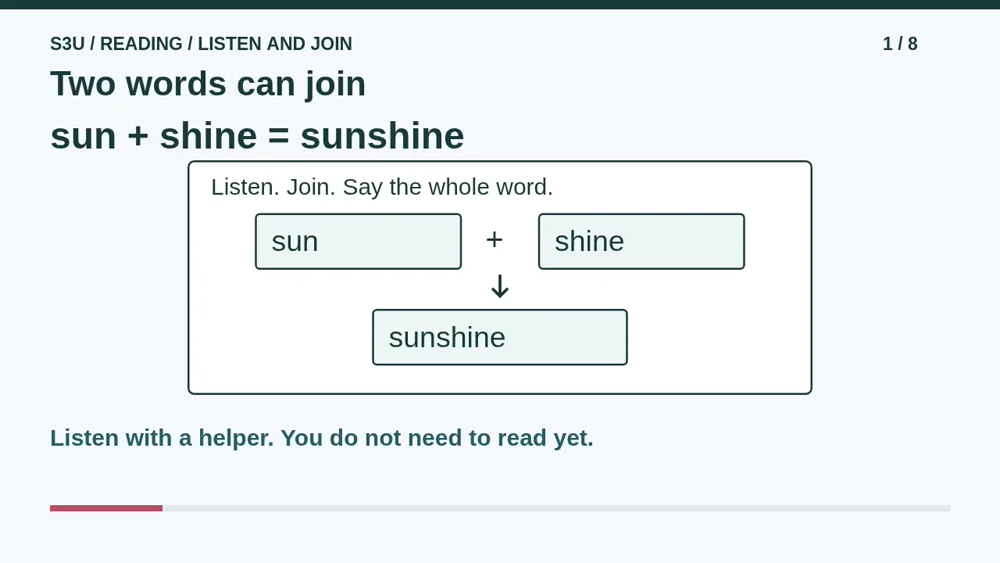Screen dimensions: 1000x563
Task: Click the 'sun' word box
Action: pos(358,241)
